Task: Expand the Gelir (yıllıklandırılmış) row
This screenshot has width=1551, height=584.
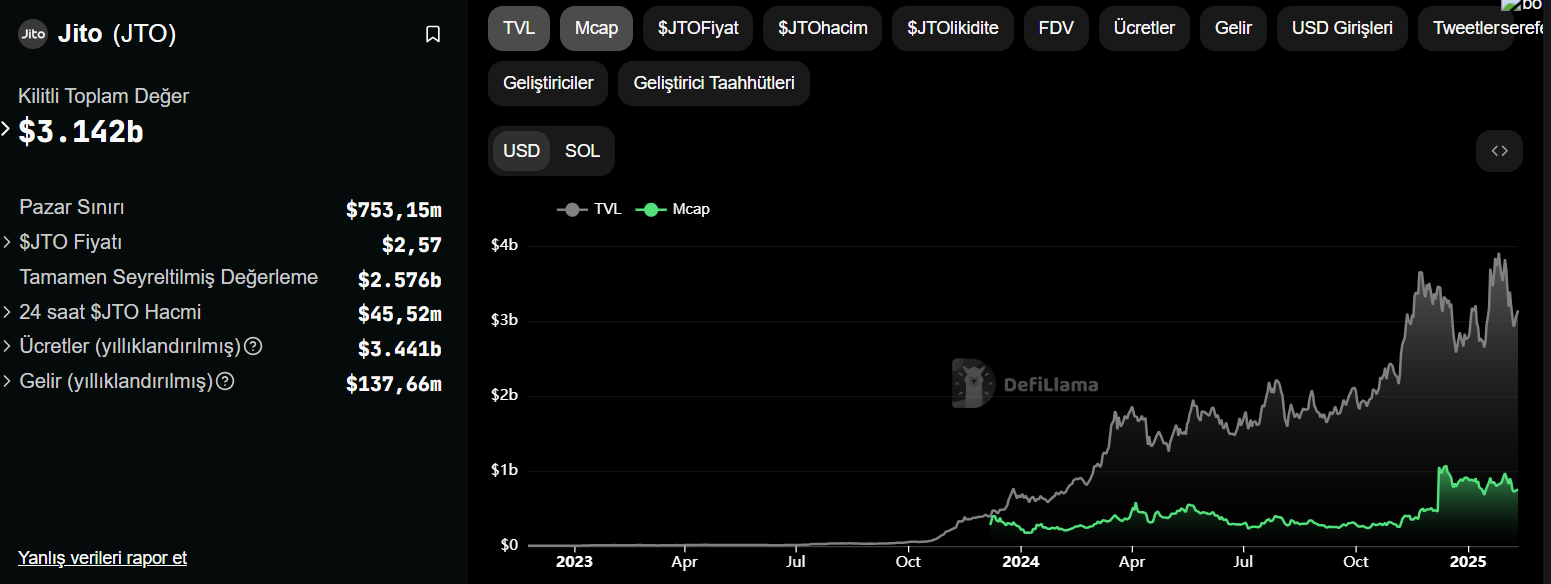Action: (x=7, y=381)
